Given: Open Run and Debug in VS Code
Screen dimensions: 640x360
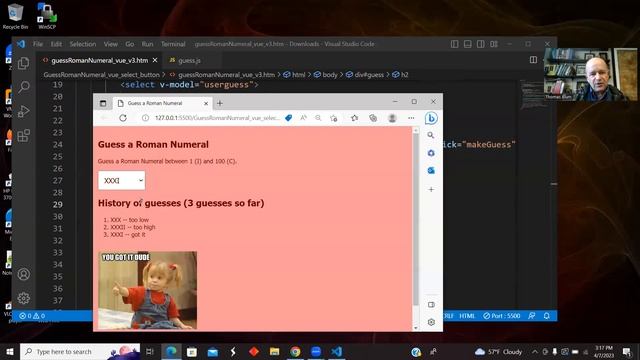Looking at the screenshot, I should pos(24,111).
